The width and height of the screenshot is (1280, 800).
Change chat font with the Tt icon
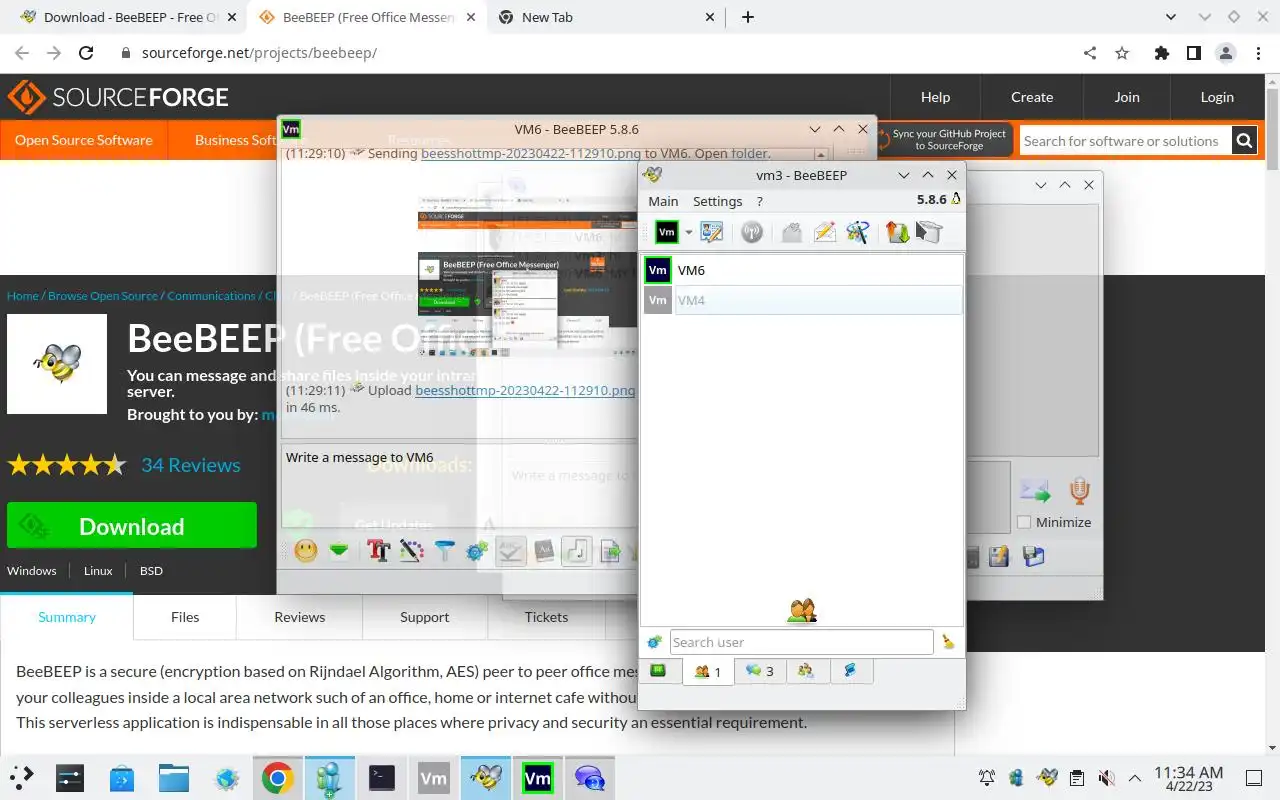click(x=378, y=550)
